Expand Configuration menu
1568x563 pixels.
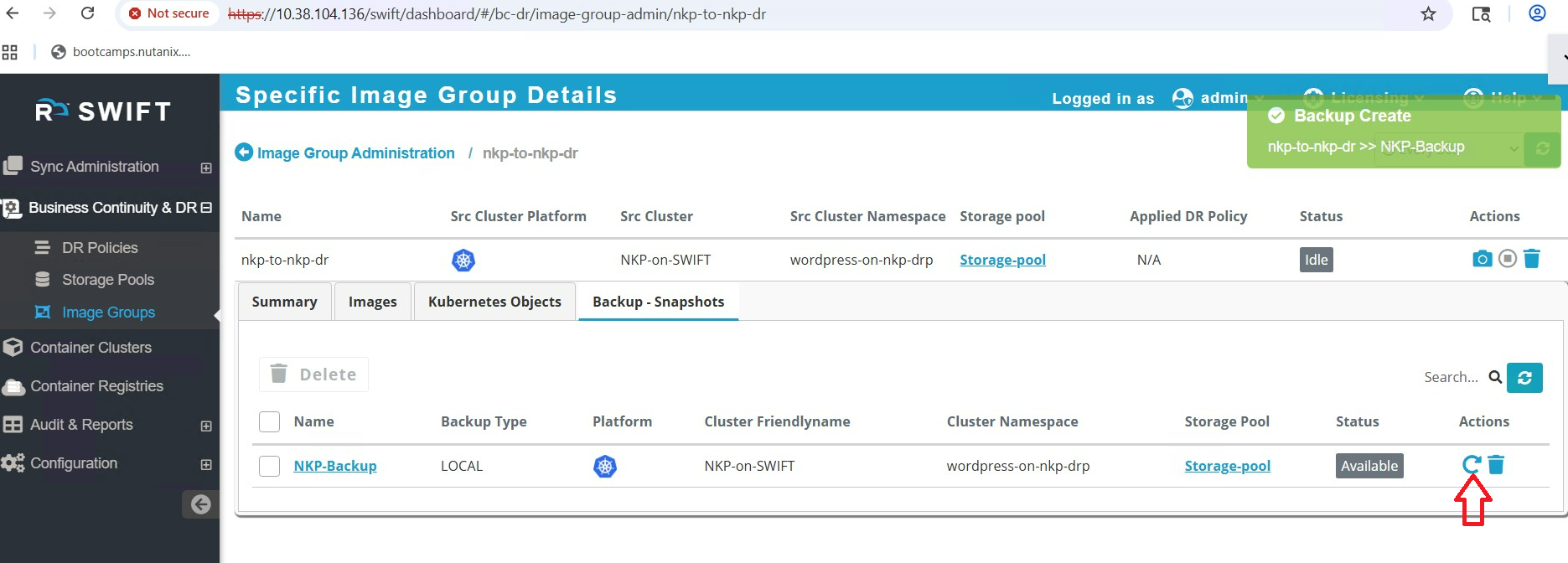[206, 464]
